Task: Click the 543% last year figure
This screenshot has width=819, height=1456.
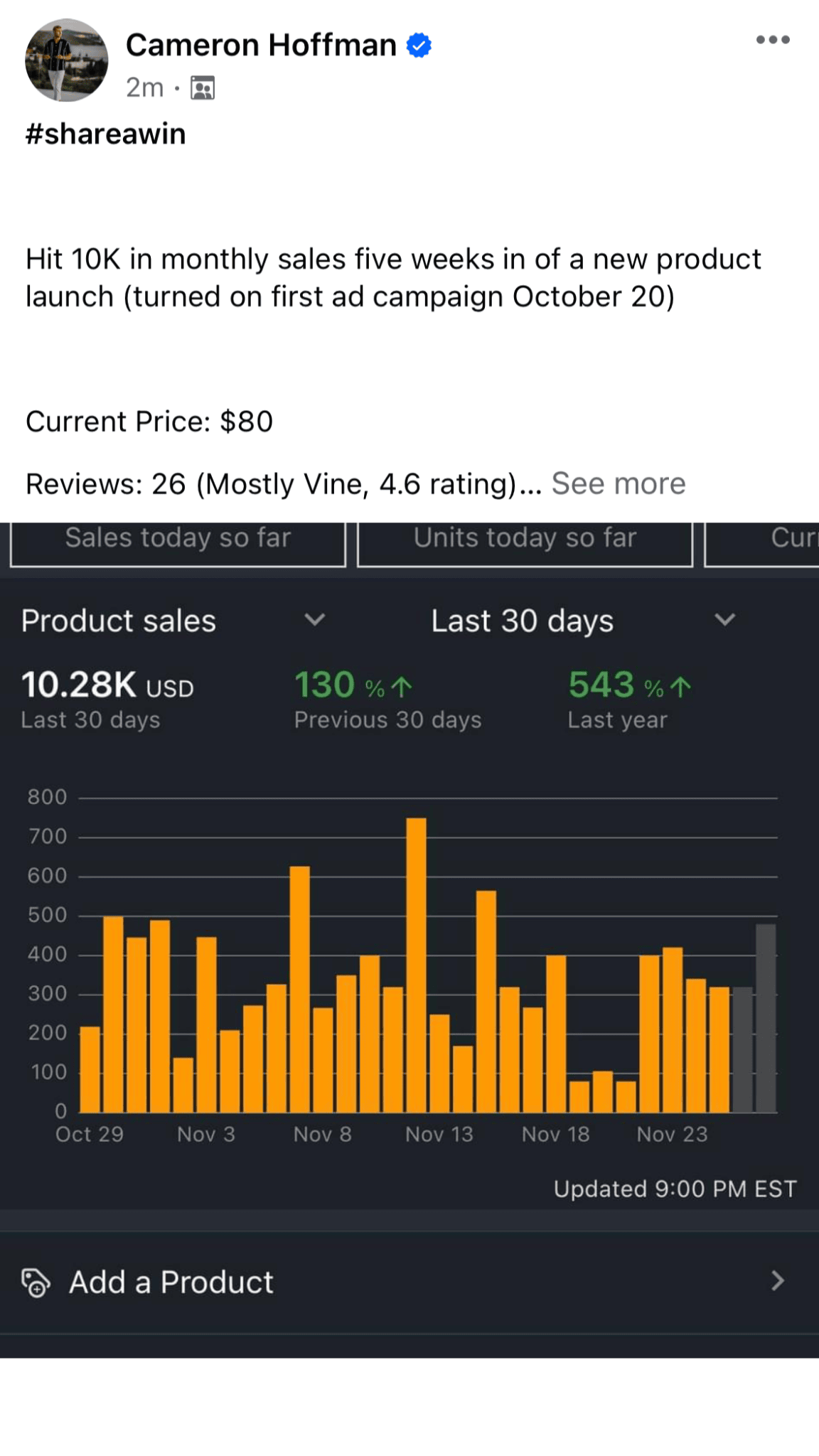Action: pyautogui.click(x=629, y=685)
